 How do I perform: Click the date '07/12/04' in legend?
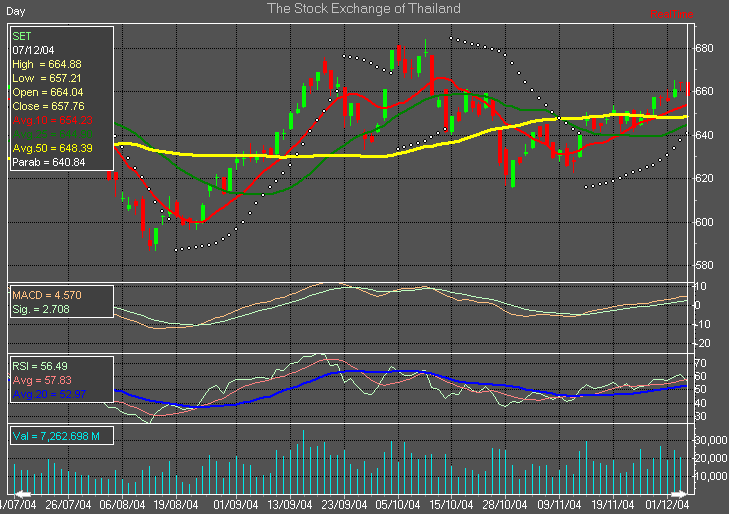pyautogui.click(x=33, y=50)
